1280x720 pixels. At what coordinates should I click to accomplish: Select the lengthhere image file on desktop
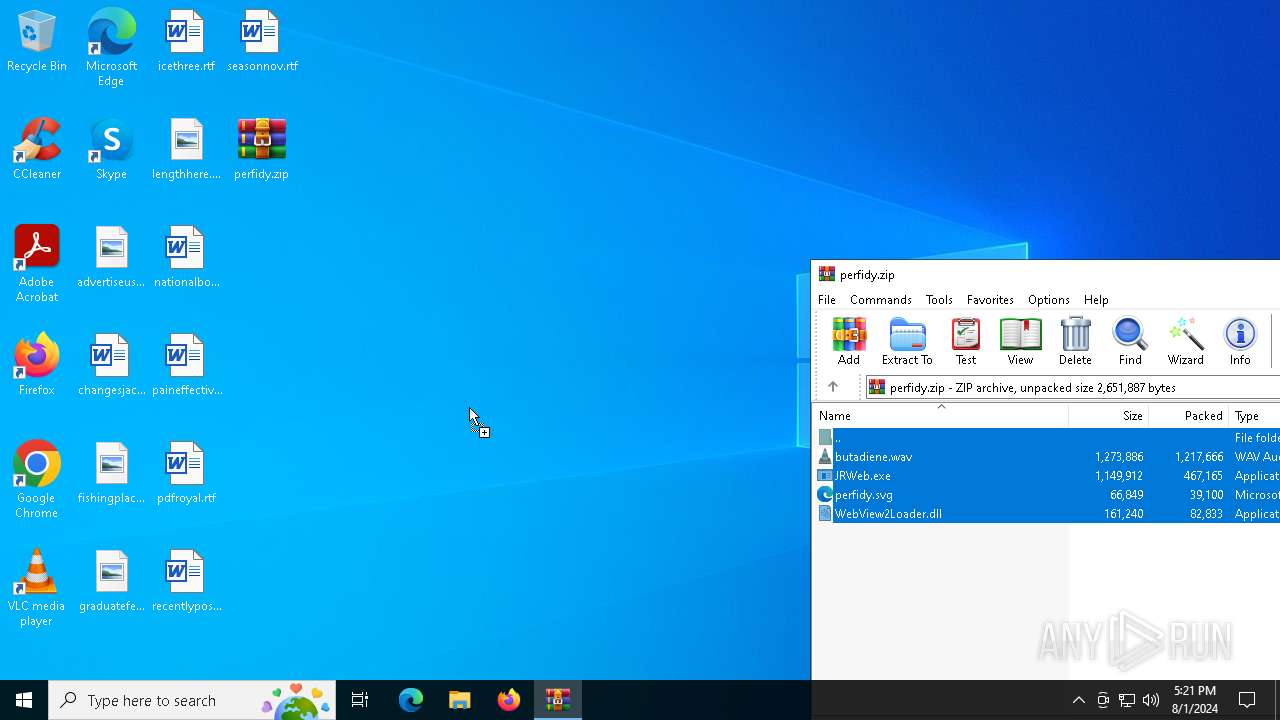pos(186,150)
